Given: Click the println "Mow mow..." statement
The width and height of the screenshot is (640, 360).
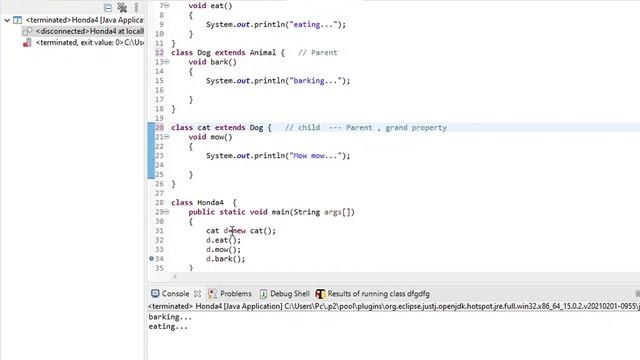Looking at the screenshot, I should click(x=278, y=156).
